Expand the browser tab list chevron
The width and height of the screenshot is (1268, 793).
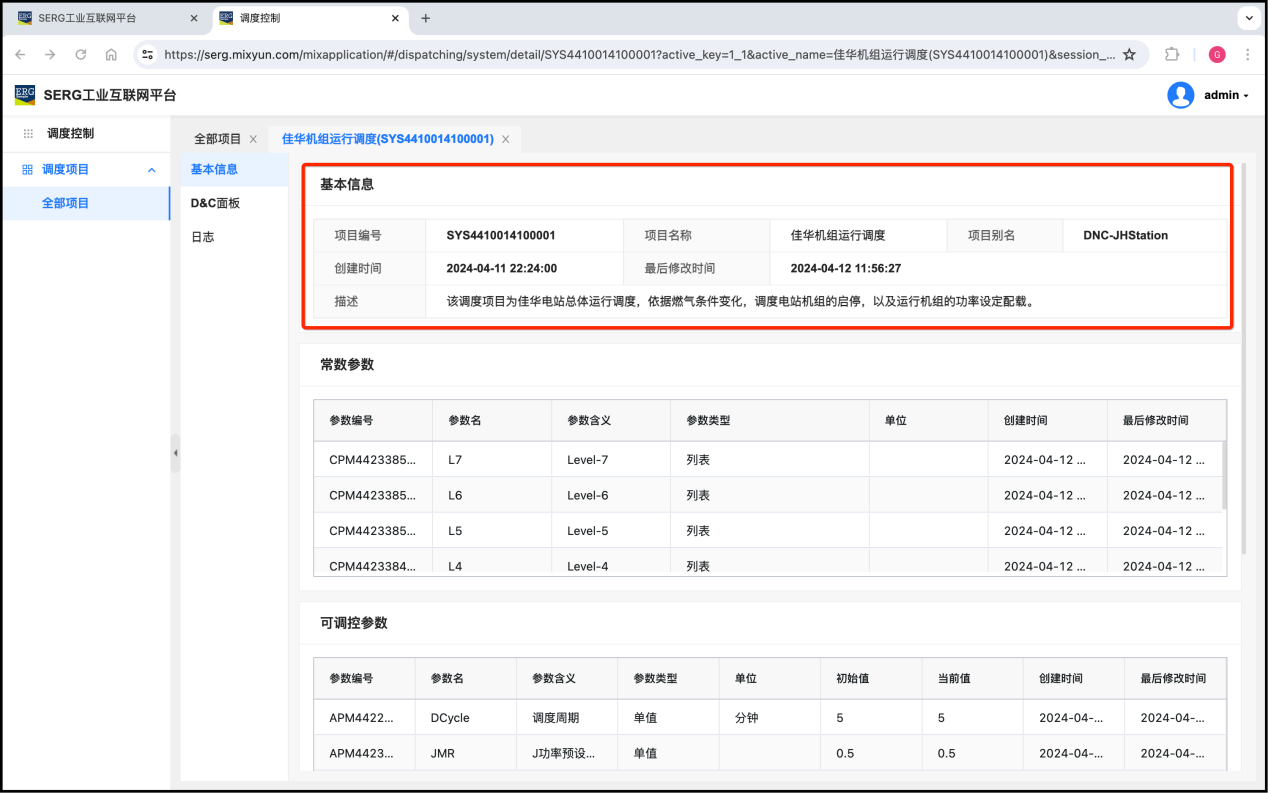1248,18
